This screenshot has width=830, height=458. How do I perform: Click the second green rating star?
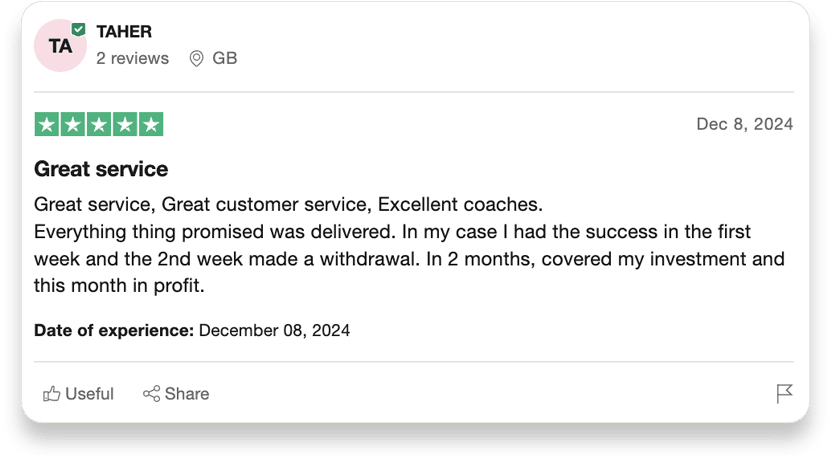point(73,124)
